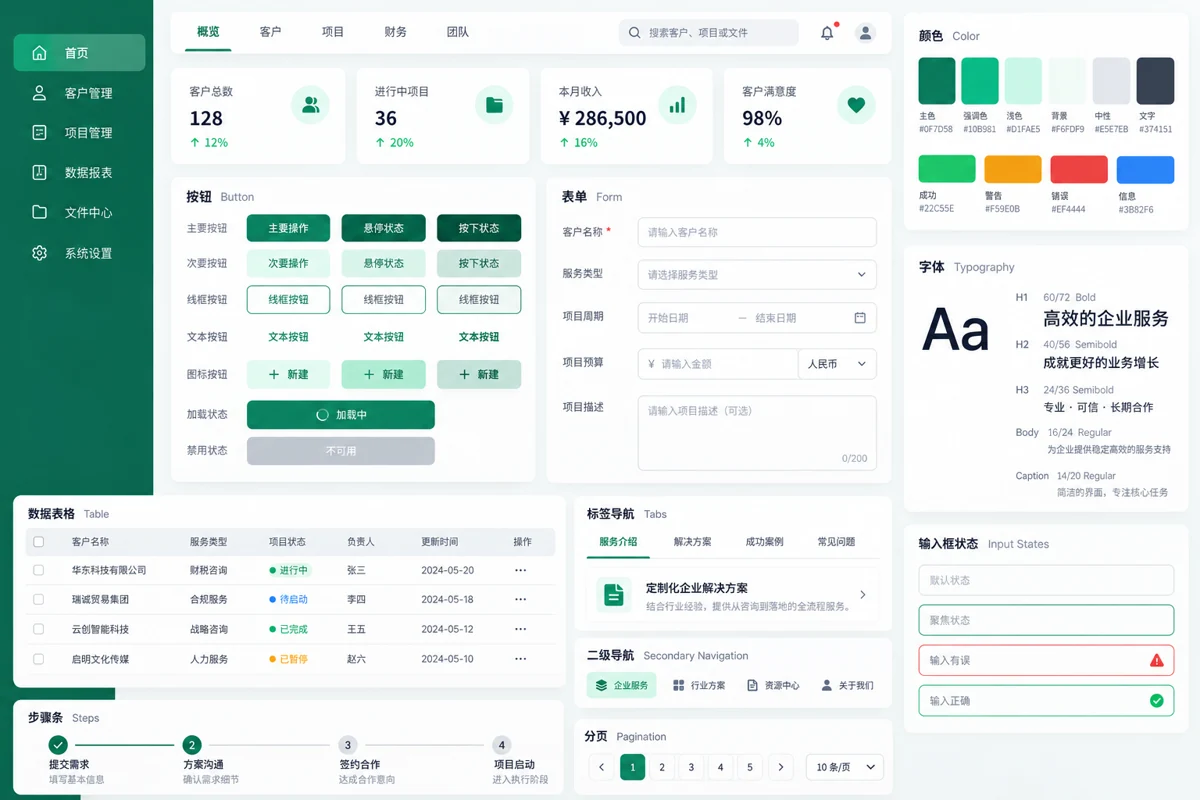Click the notification bell icon
The height and width of the screenshot is (800, 1200).
pos(827,33)
